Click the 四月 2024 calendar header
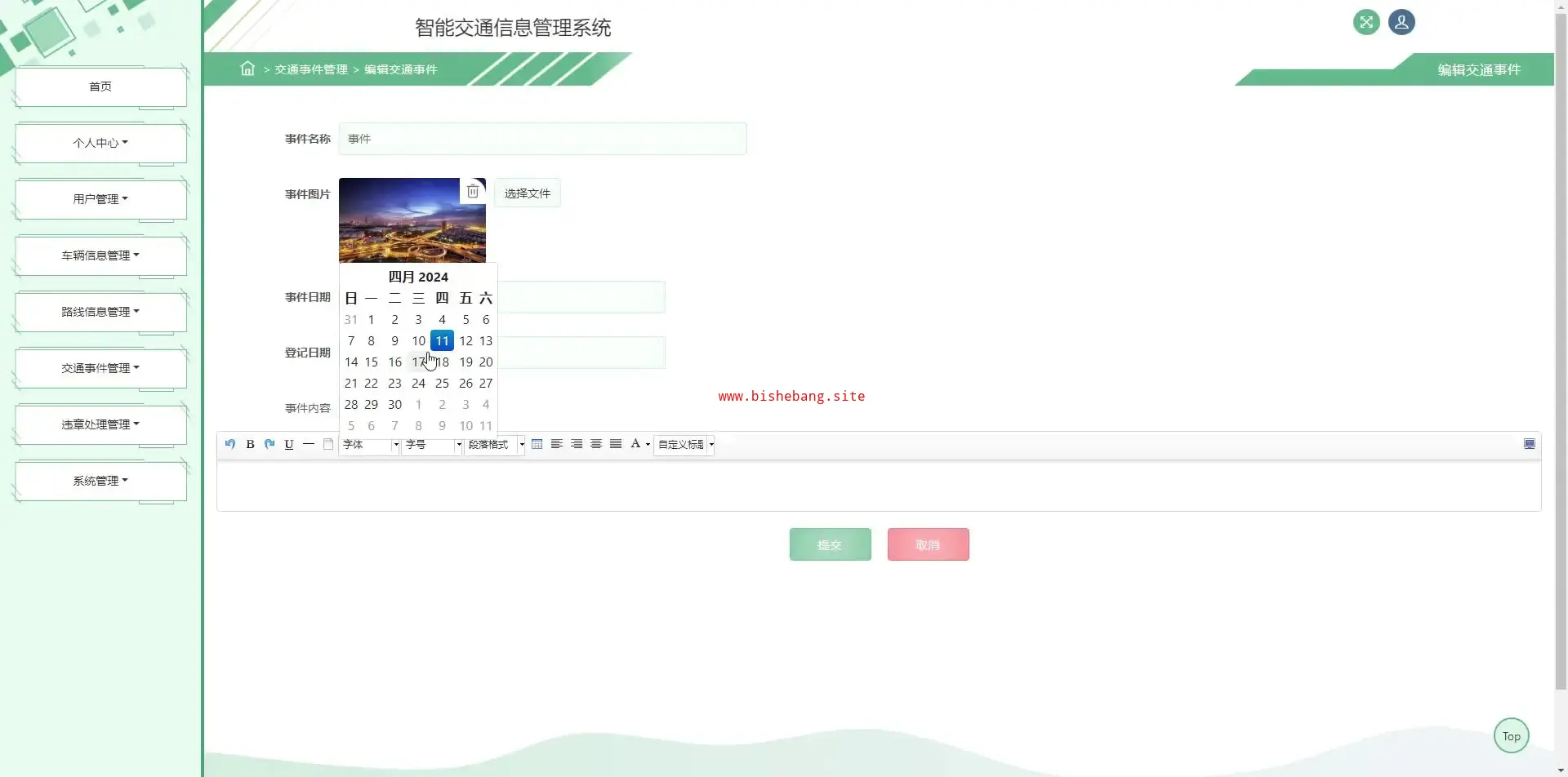 click(x=418, y=277)
